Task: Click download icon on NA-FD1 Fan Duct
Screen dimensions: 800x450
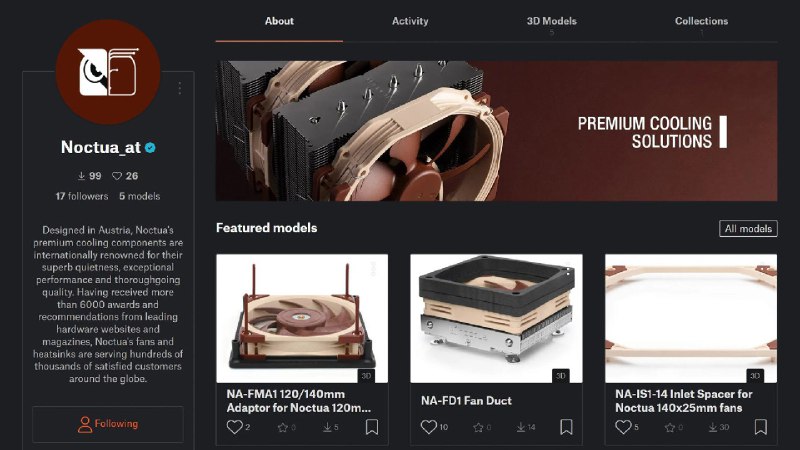Action: (x=521, y=428)
